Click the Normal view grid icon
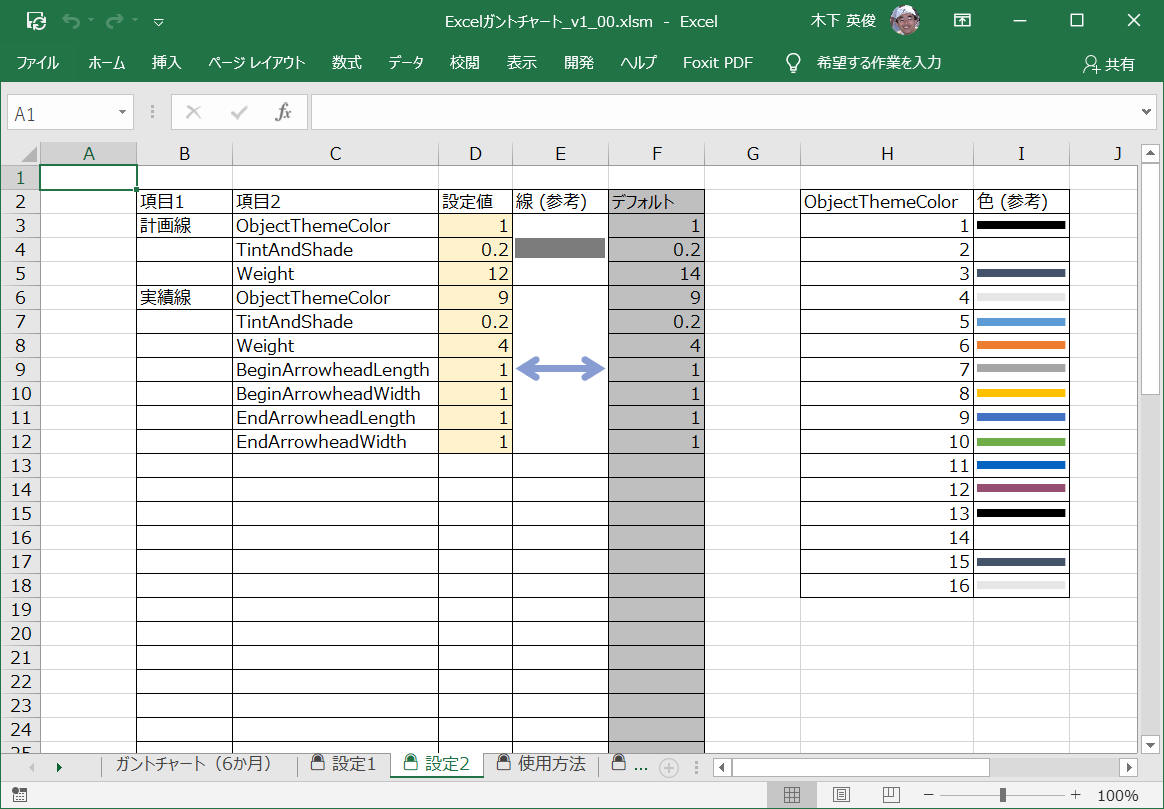The height and width of the screenshot is (809, 1164). point(792,795)
